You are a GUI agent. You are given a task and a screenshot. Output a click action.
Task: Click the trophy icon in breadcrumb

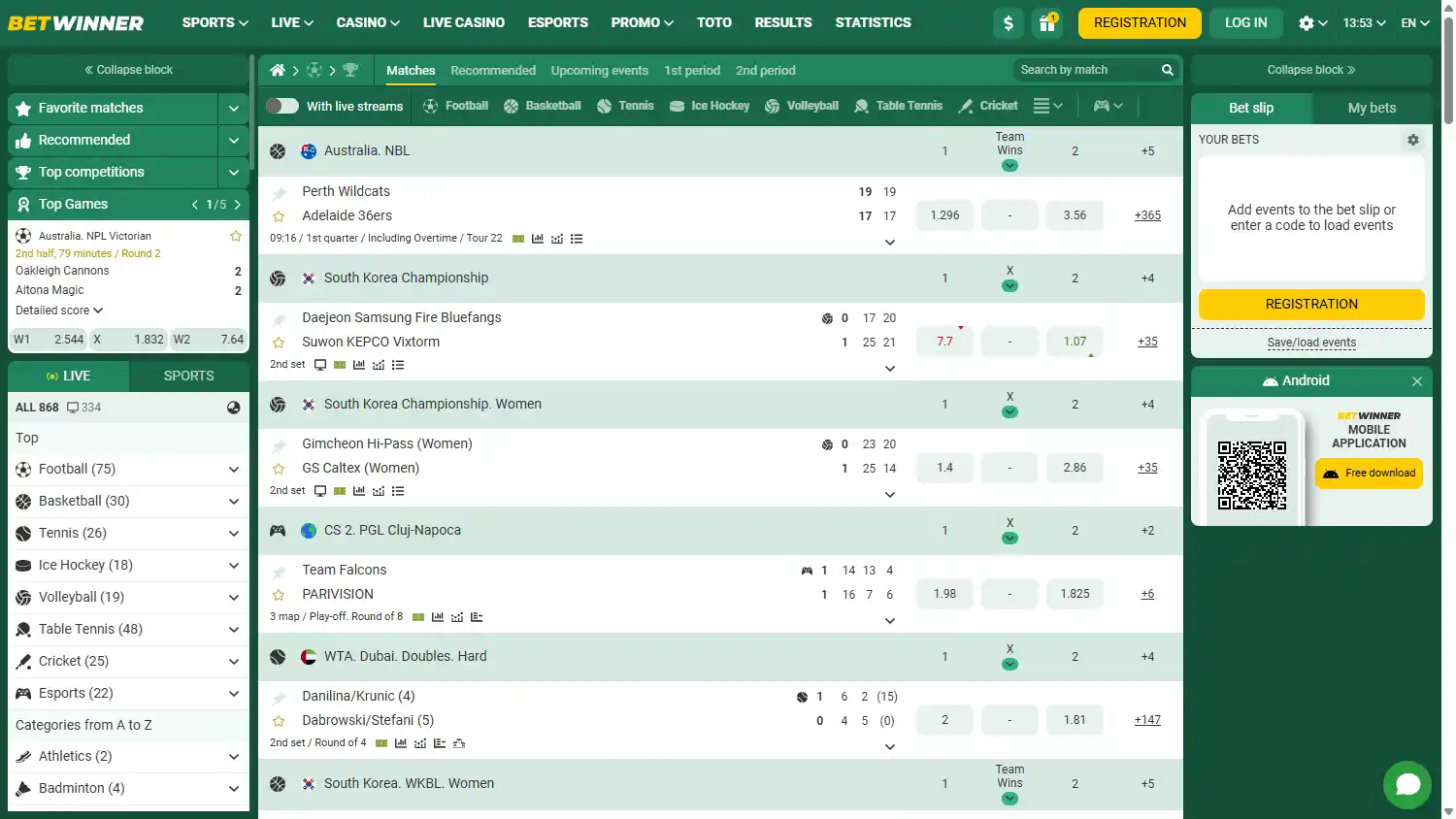(350, 70)
